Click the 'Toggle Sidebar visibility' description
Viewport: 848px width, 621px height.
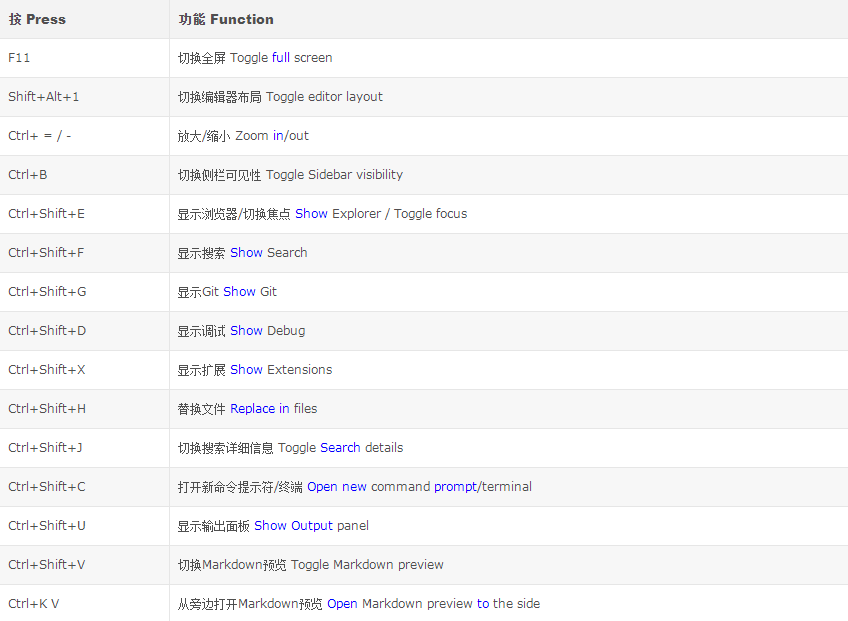coord(334,175)
